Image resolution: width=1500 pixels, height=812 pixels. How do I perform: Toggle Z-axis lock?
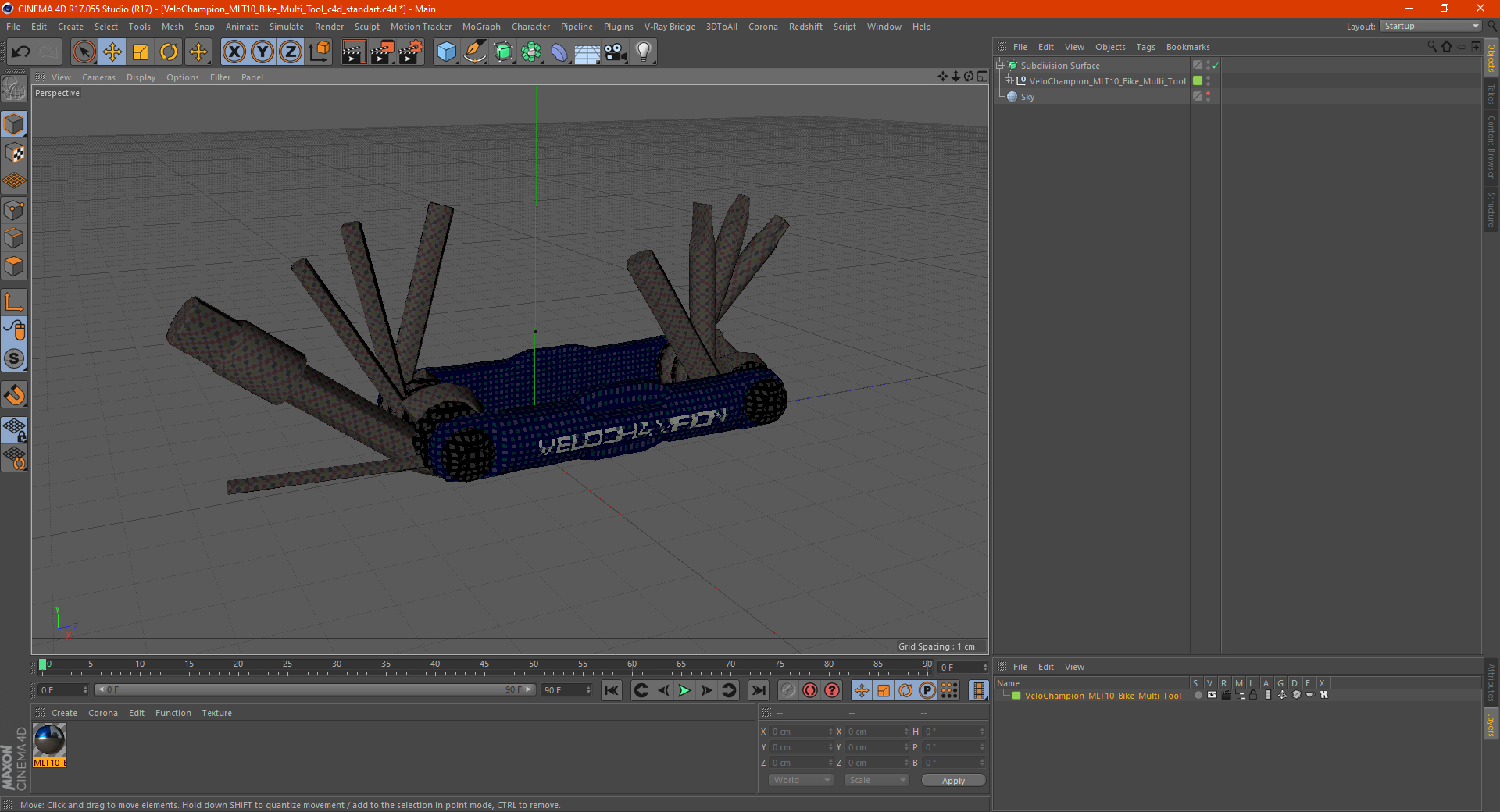(291, 52)
